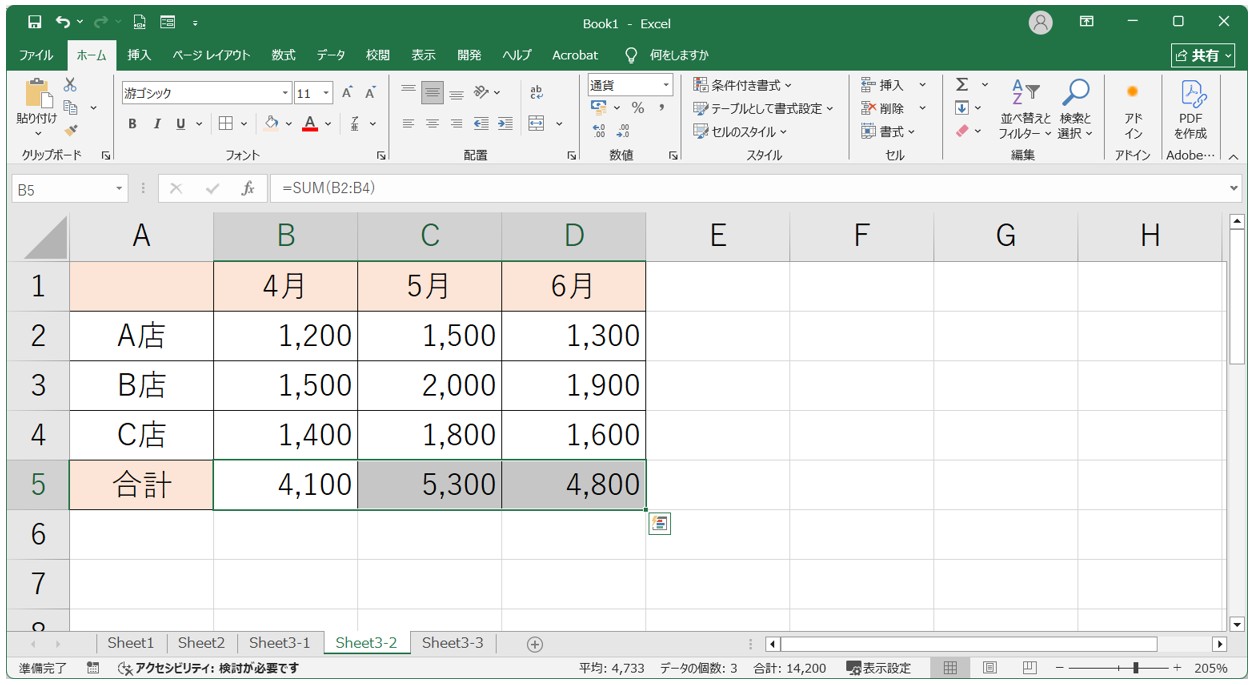
Task: Click the Increase Indent icon
Action: click(x=505, y=124)
